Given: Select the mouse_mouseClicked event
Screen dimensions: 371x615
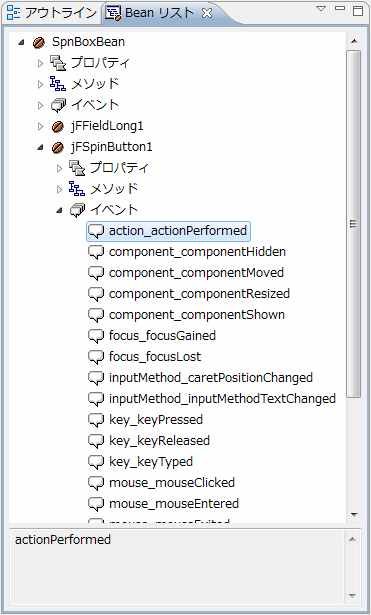Looking at the screenshot, I should [x=172, y=483].
